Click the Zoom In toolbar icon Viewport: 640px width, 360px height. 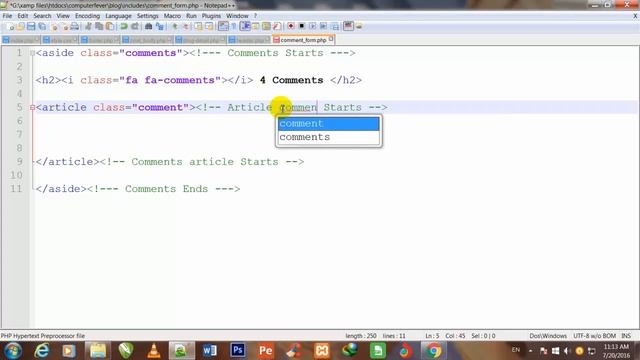pyautogui.click(x=175, y=26)
